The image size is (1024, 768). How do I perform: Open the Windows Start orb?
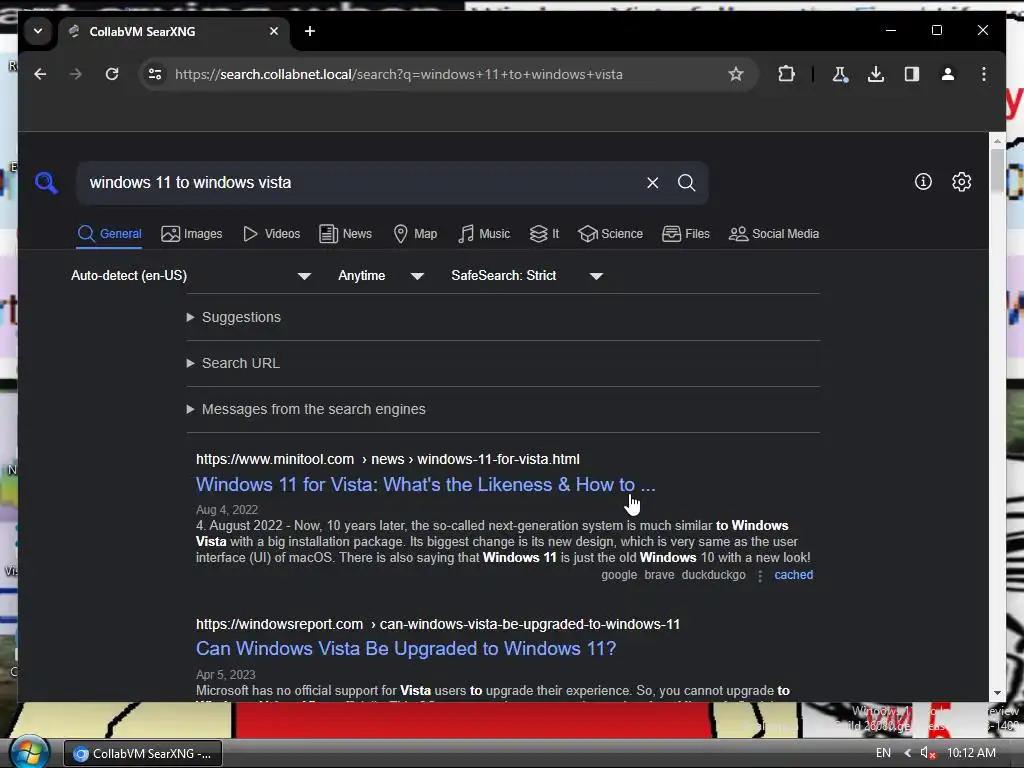click(29, 752)
